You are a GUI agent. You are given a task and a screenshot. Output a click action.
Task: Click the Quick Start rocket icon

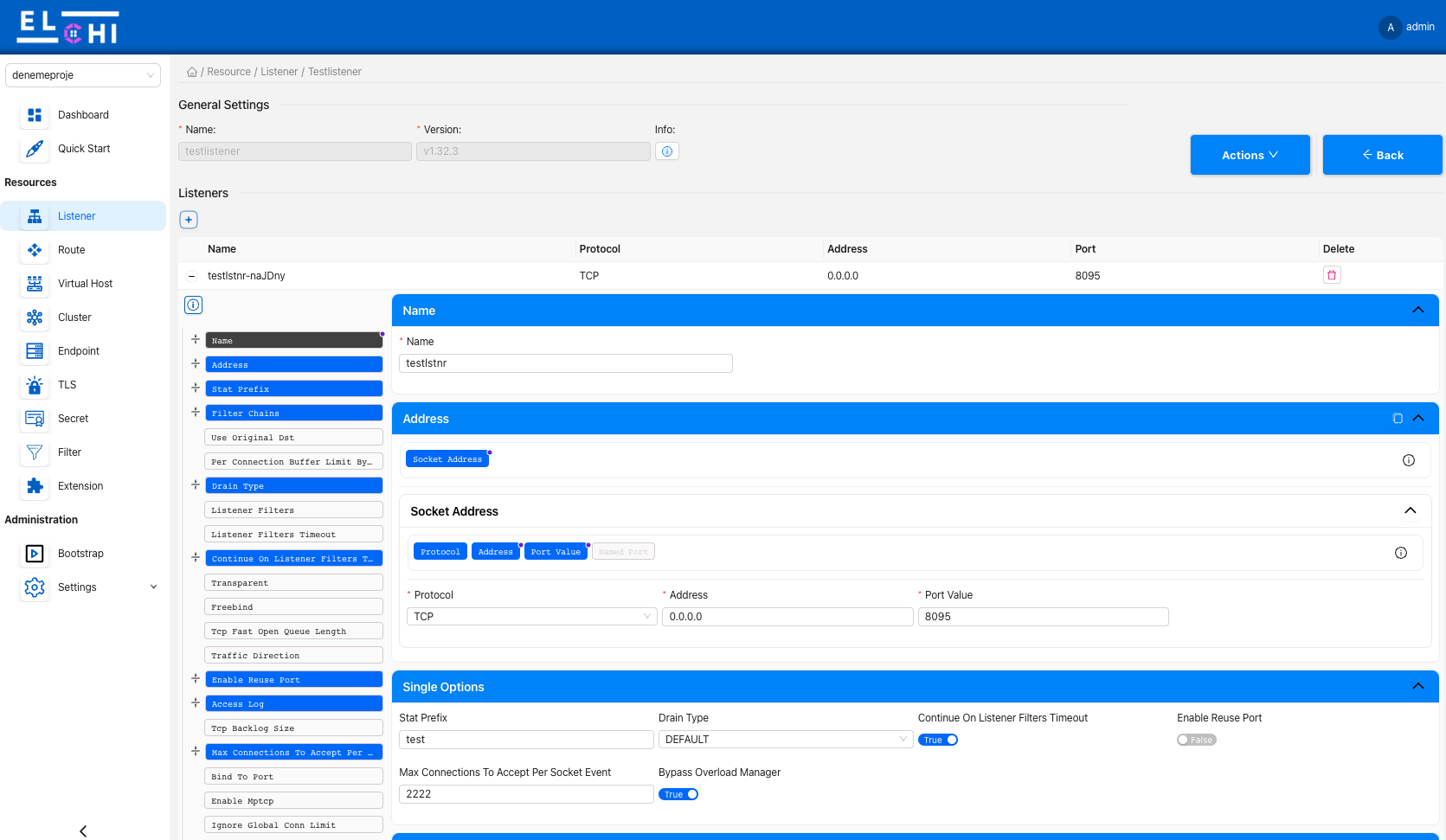(x=35, y=149)
